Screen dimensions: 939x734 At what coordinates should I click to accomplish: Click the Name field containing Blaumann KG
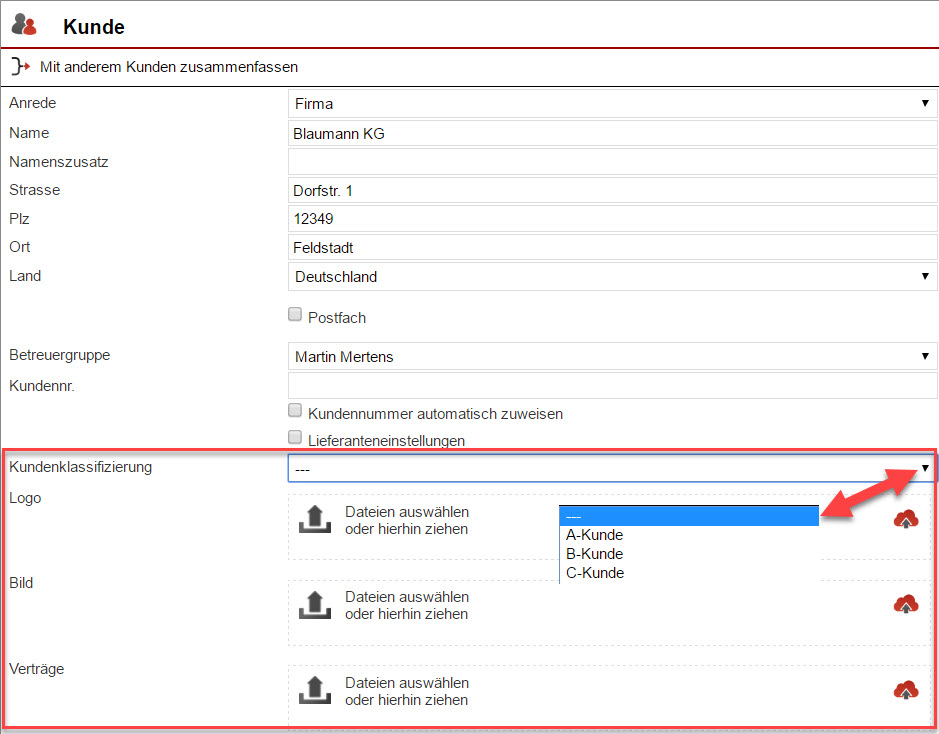[612, 133]
